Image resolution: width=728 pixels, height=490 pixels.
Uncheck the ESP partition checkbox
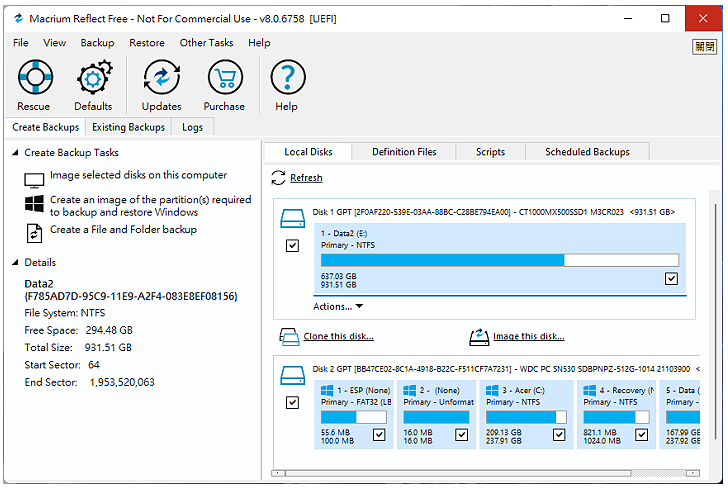tap(379, 435)
